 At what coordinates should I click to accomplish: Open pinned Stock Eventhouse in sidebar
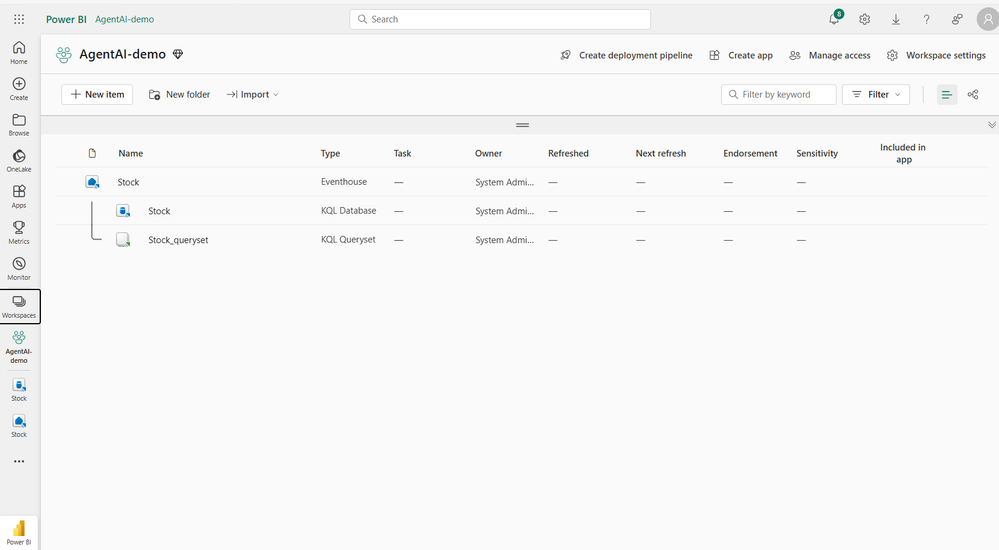[19, 426]
